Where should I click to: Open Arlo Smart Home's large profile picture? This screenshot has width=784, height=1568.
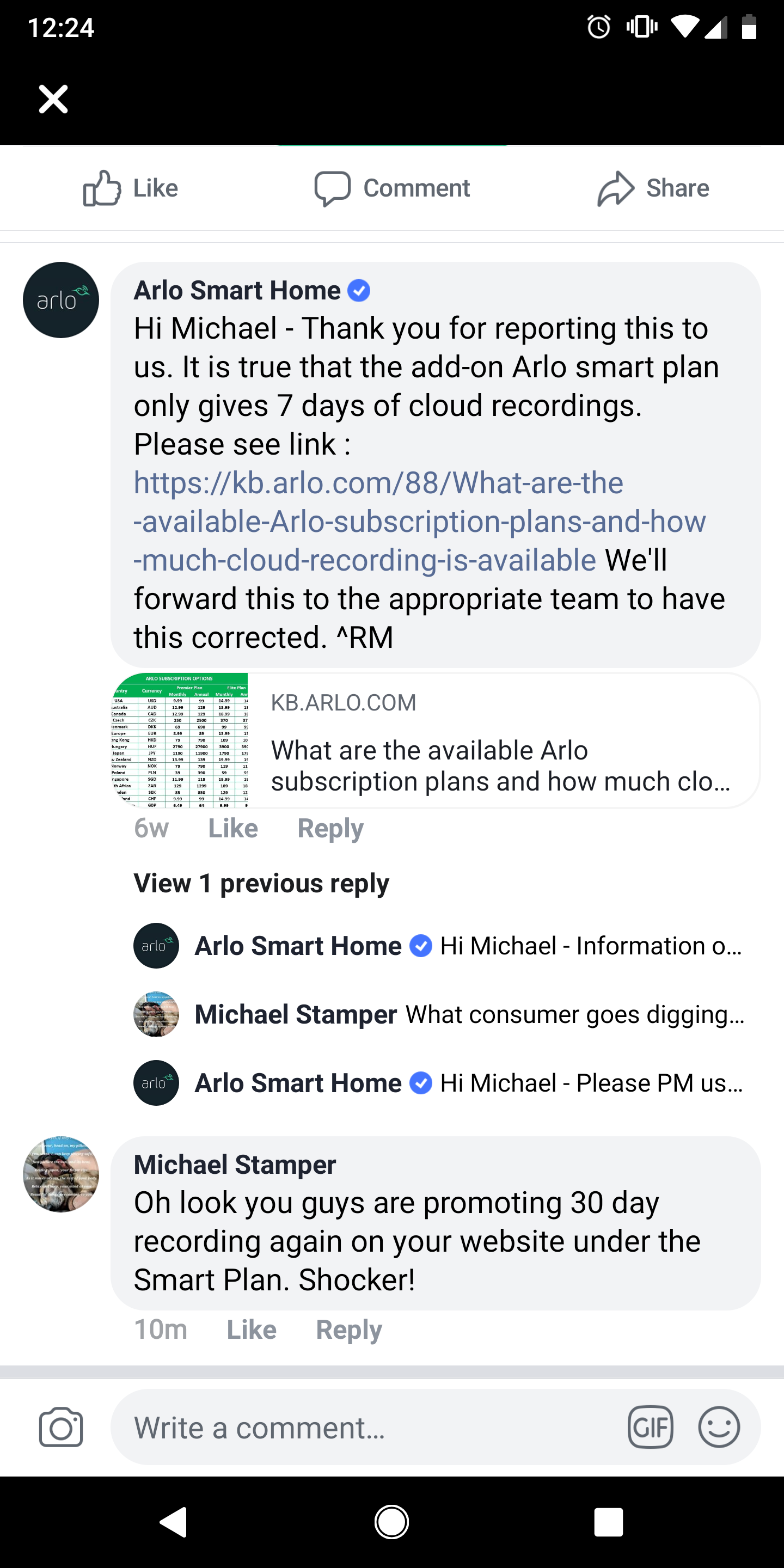[61, 300]
